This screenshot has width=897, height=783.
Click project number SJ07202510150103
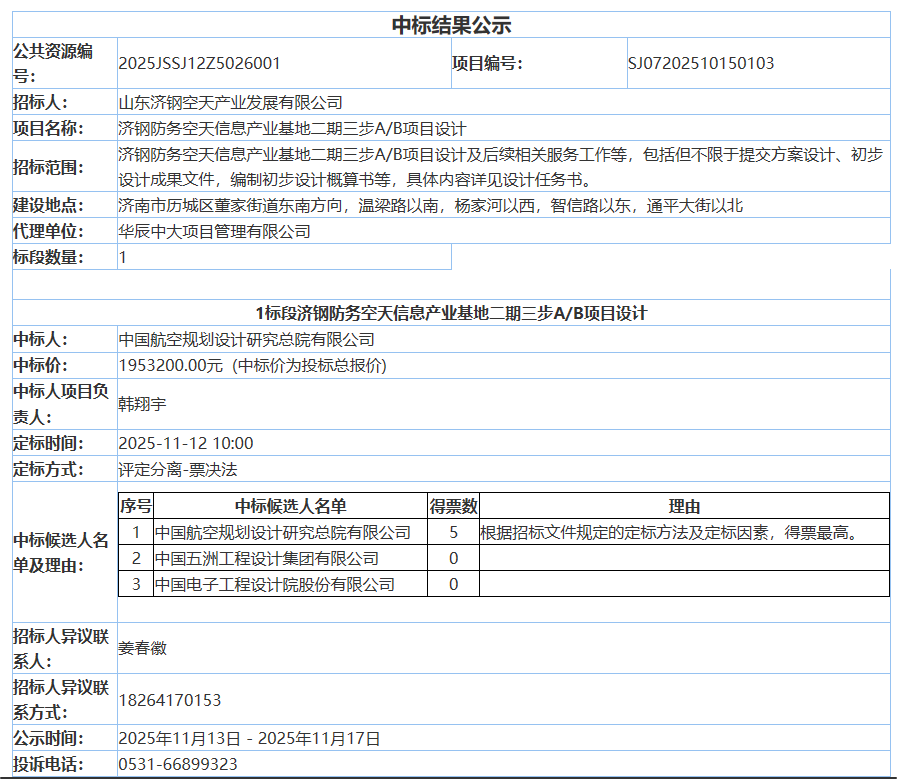[x=701, y=63]
